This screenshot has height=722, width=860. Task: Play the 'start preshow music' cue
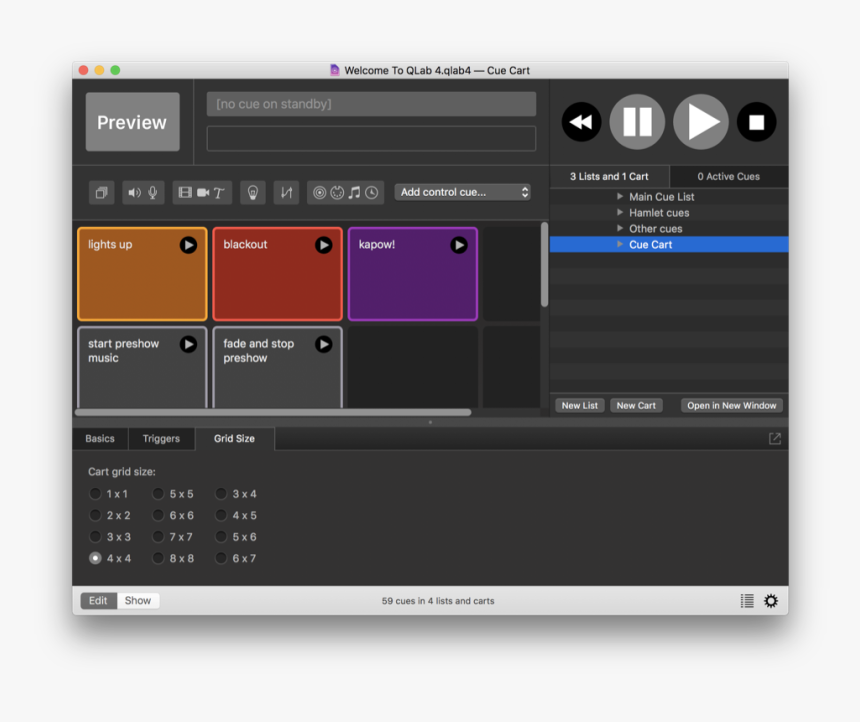click(x=188, y=344)
